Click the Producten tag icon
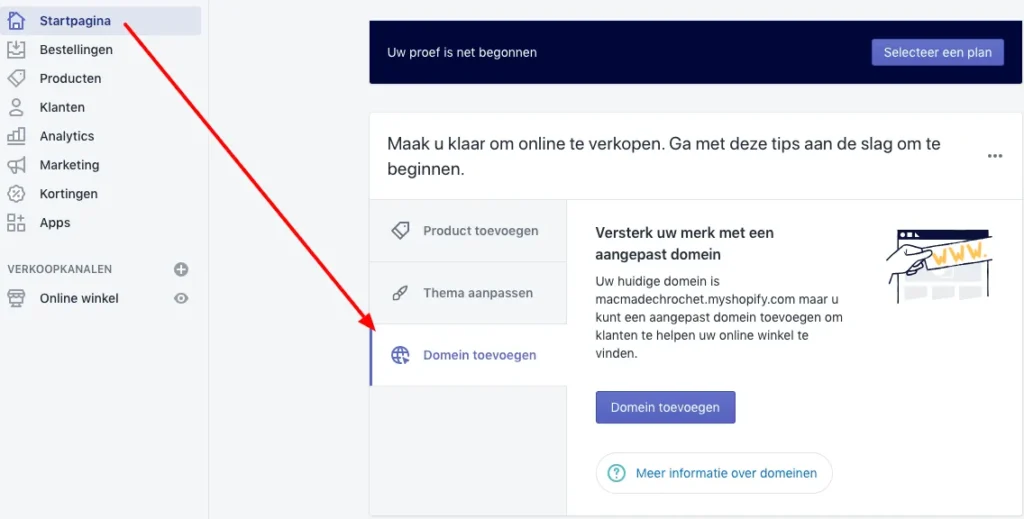This screenshot has height=519, width=1024. pyautogui.click(x=16, y=78)
